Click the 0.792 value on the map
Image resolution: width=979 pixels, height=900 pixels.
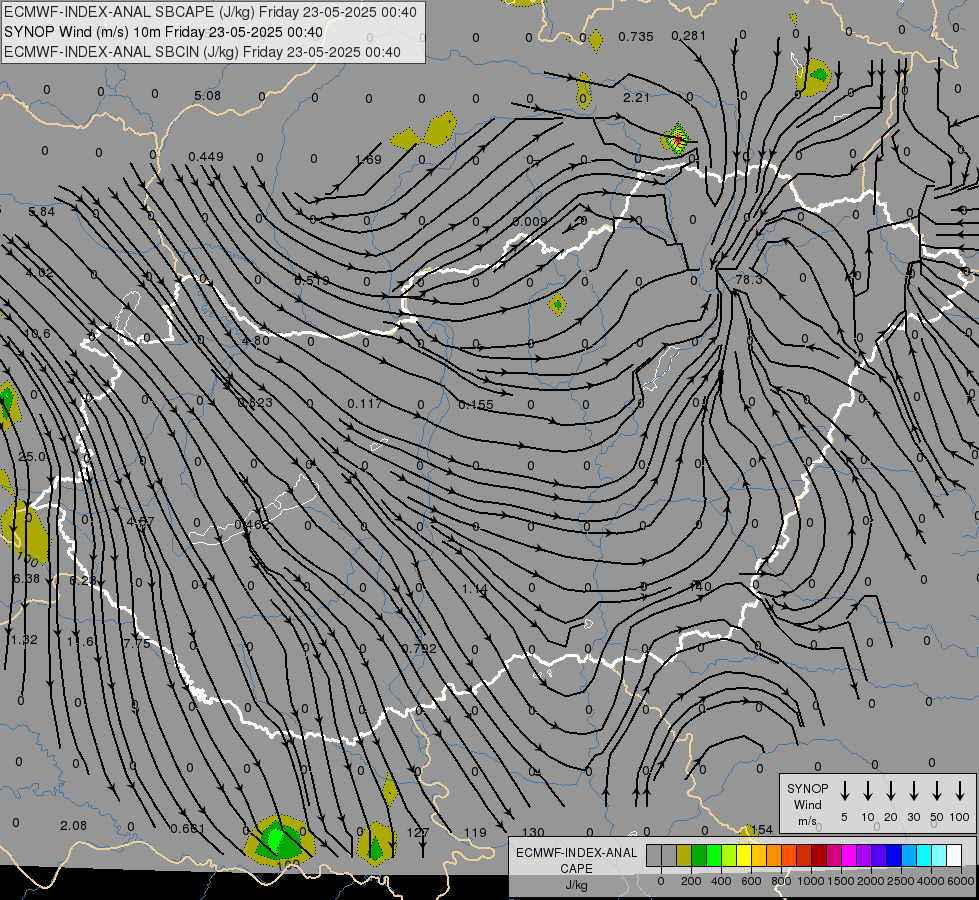click(x=420, y=648)
